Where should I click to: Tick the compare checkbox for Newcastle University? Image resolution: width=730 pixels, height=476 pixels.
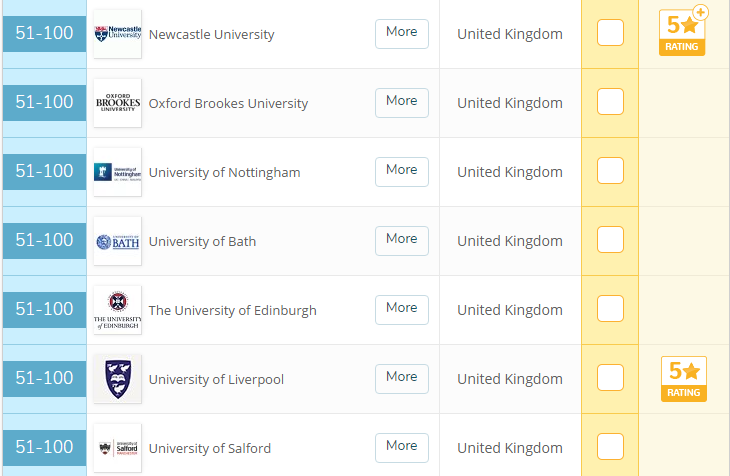click(610, 33)
